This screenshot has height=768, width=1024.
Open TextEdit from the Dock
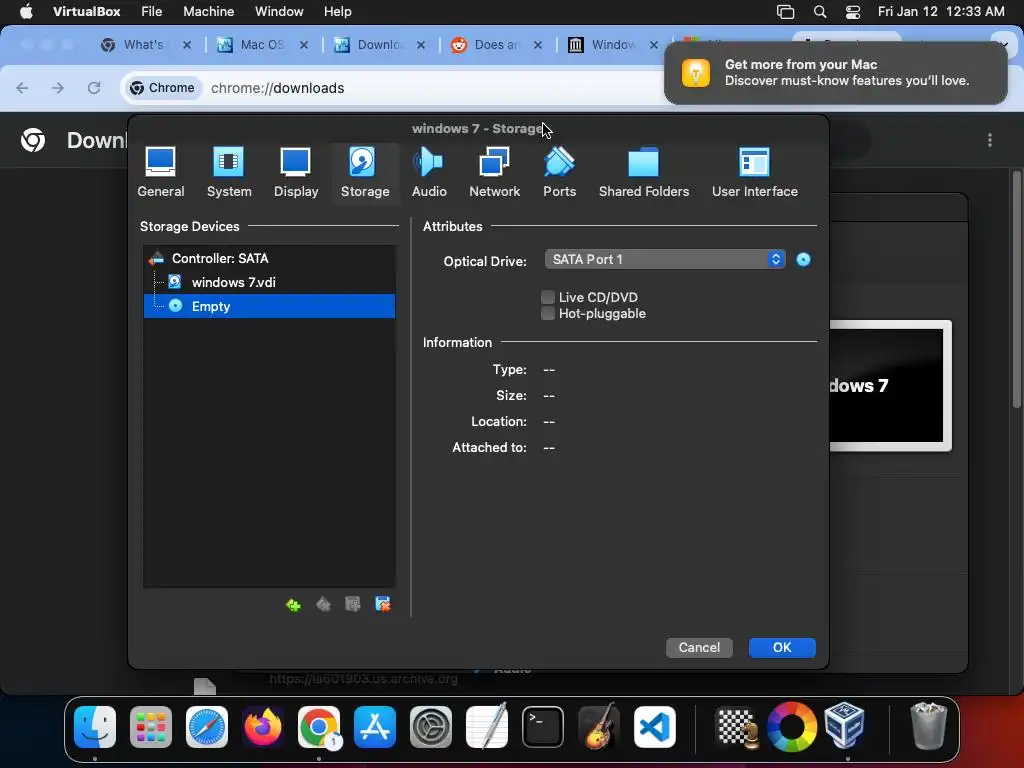point(487,726)
